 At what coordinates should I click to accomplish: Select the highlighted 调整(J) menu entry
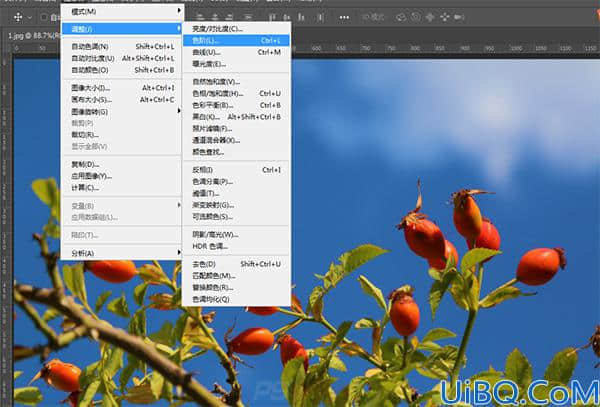click(122, 29)
